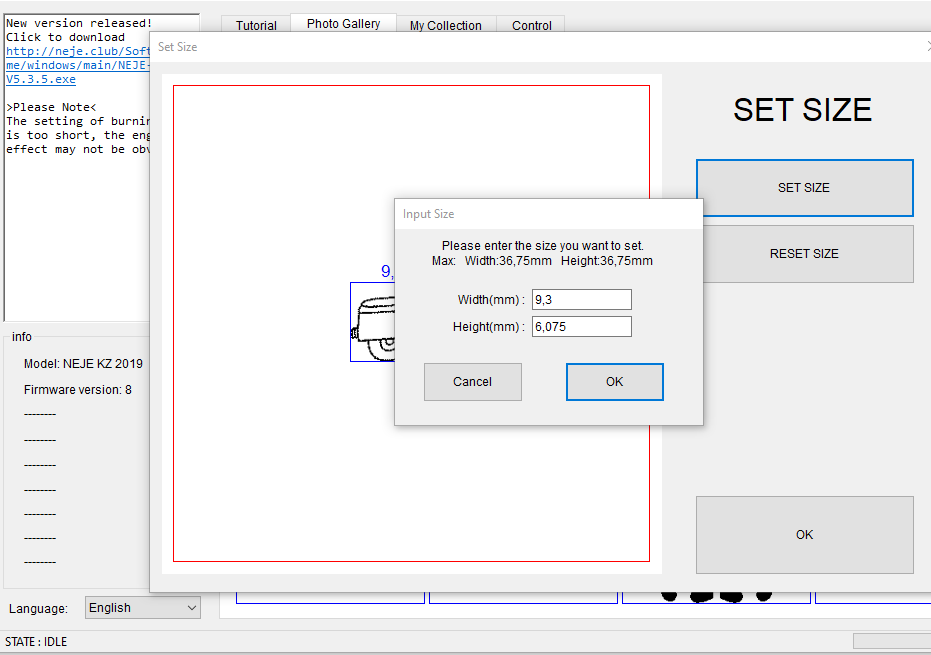Open the Tutorial tab
Image resolution: width=931 pixels, height=655 pixels.
point(256,25)
